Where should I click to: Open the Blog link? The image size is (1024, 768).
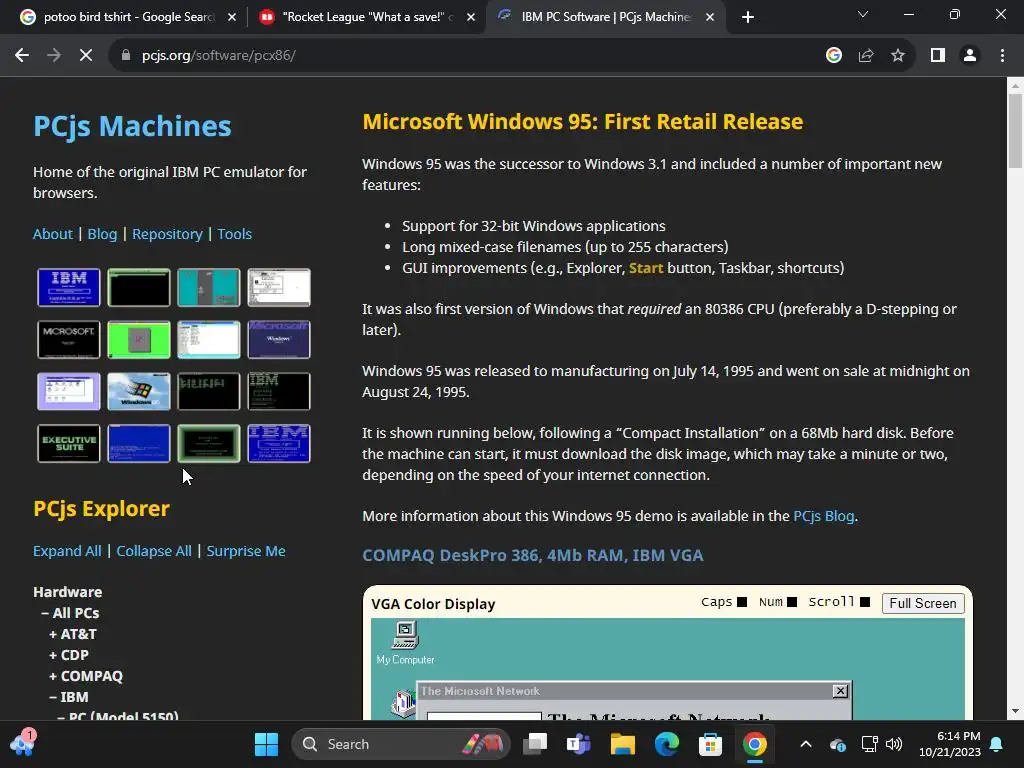click(x=103, y=234)
